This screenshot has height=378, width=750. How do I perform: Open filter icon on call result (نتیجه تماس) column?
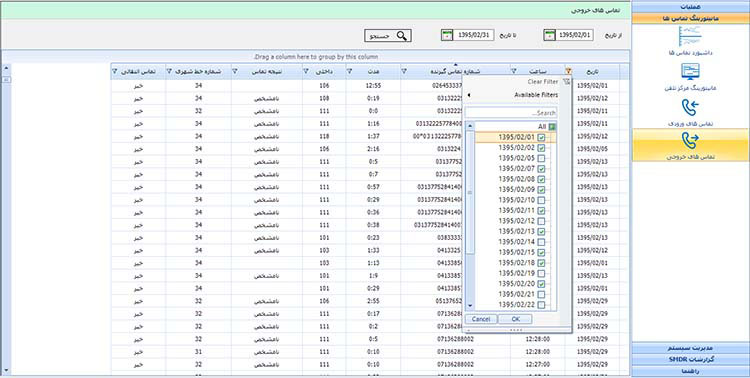[x=235, y=71]
